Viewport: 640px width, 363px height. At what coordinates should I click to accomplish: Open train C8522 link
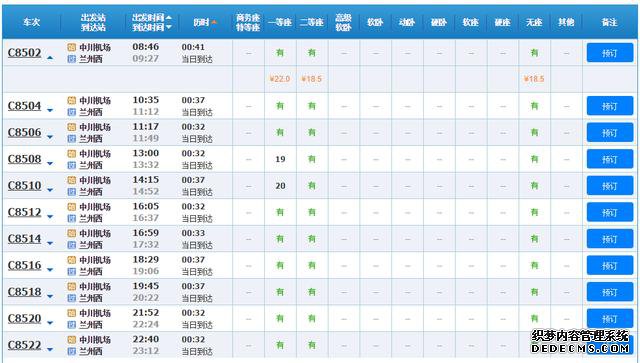point(24,345)
